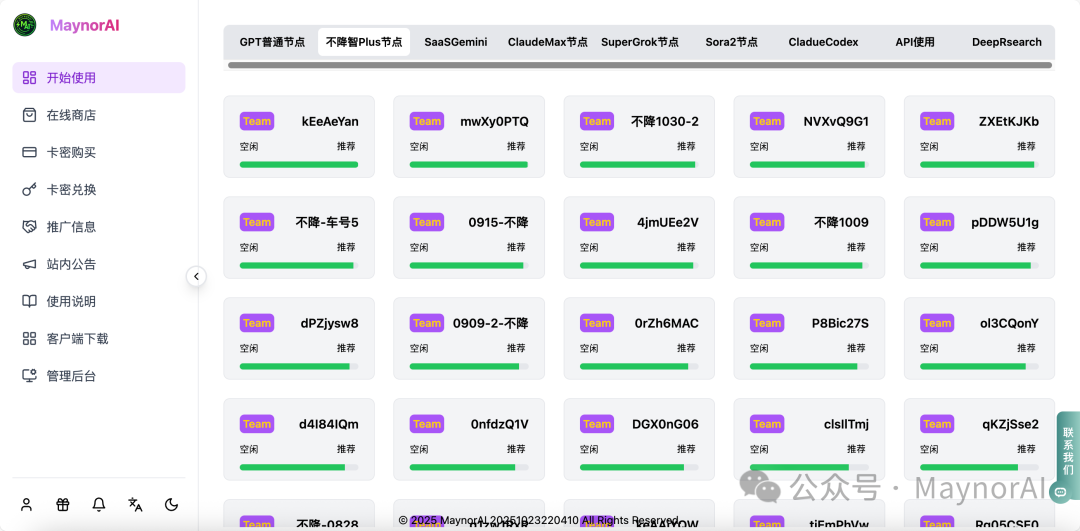Select node card clsIlTmj
Image resolution: width=1080 pixels, height=531 pixels.
809,439
